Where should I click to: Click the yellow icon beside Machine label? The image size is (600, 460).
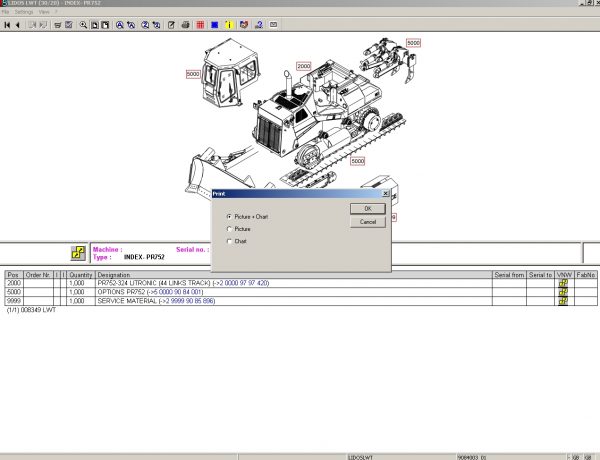coord(77,253)
